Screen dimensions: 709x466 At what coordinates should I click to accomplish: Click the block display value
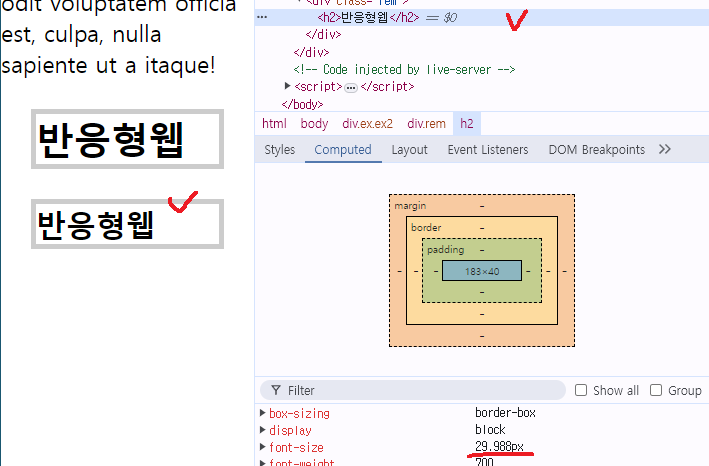tap(490, 429)
